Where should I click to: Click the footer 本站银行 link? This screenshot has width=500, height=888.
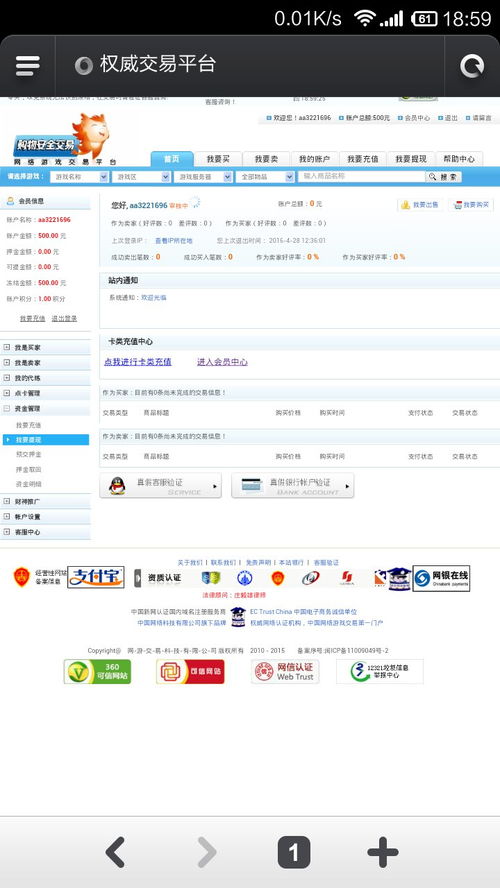(x=291, y=562)
